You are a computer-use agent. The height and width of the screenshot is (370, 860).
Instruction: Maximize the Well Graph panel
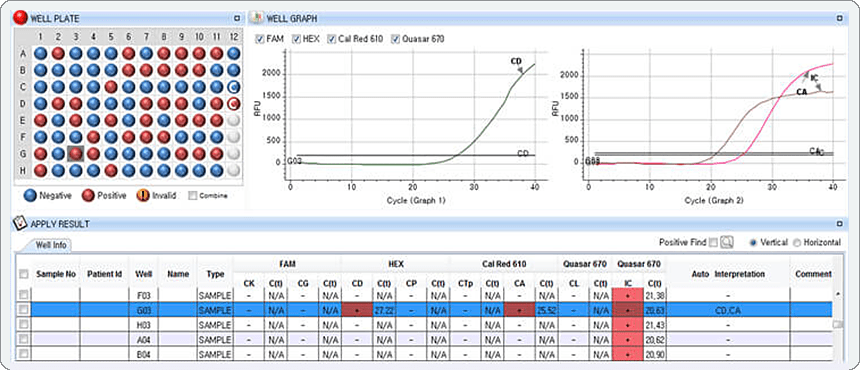coord(840,18)
